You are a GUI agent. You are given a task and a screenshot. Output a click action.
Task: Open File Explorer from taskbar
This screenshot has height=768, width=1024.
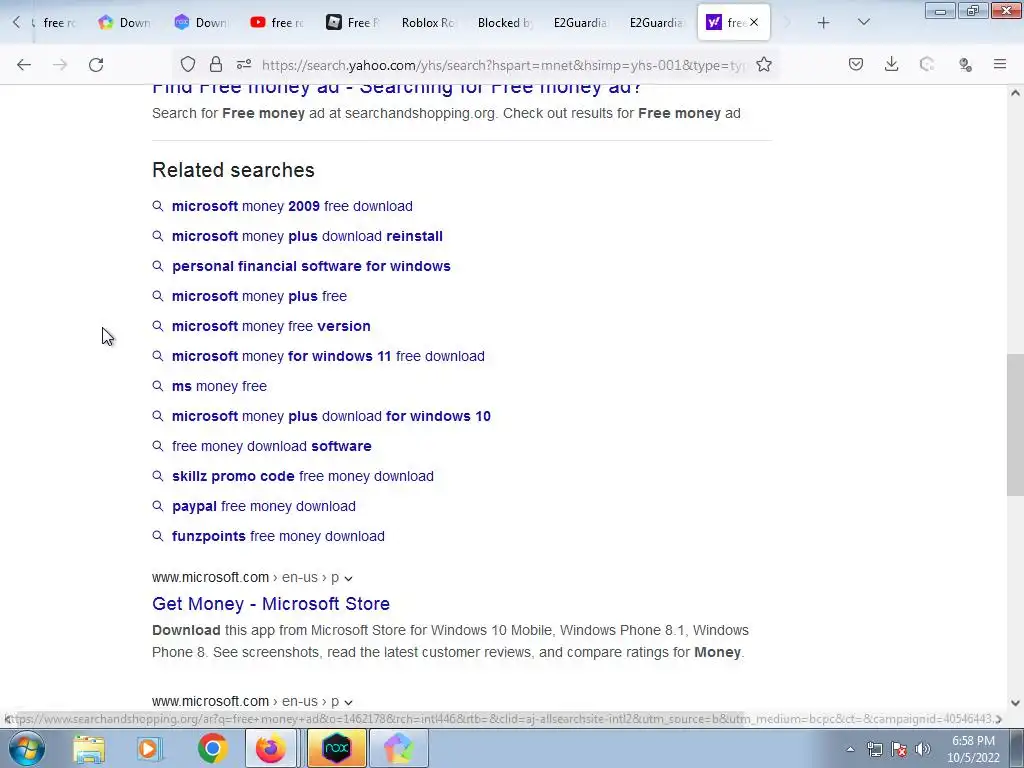[x=89, y=748]
